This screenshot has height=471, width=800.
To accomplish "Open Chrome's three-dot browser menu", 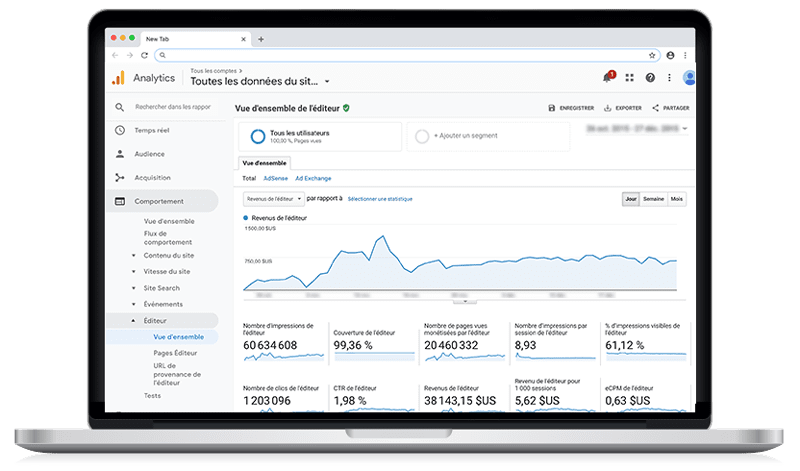I will 685,55.
